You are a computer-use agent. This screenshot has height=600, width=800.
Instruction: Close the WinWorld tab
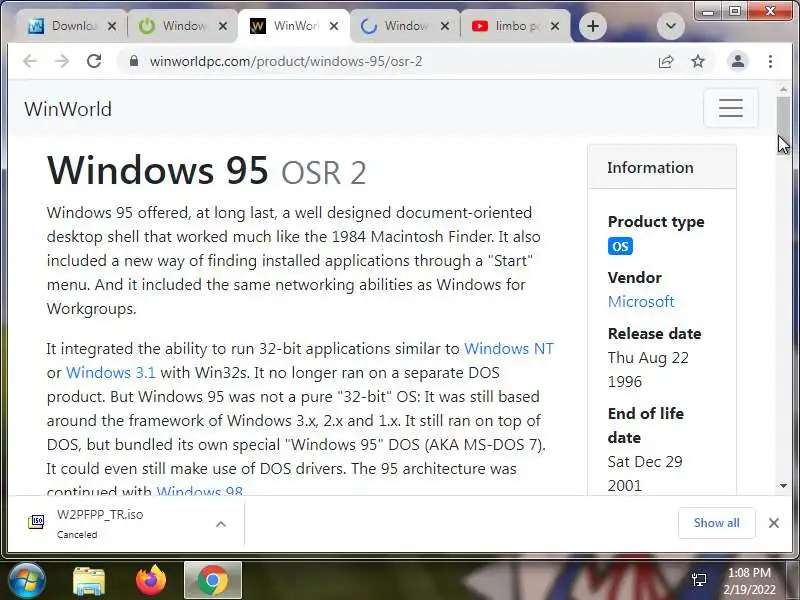pos(334,26)
